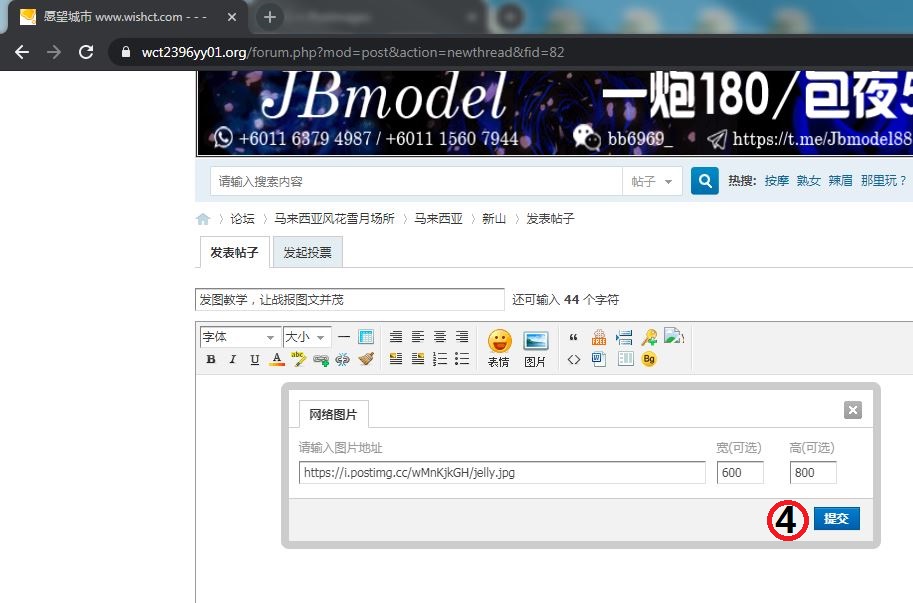The width and height of the screenshot is (913, 603).
Task: Click the browser back arrow
Action: point(22,52)
